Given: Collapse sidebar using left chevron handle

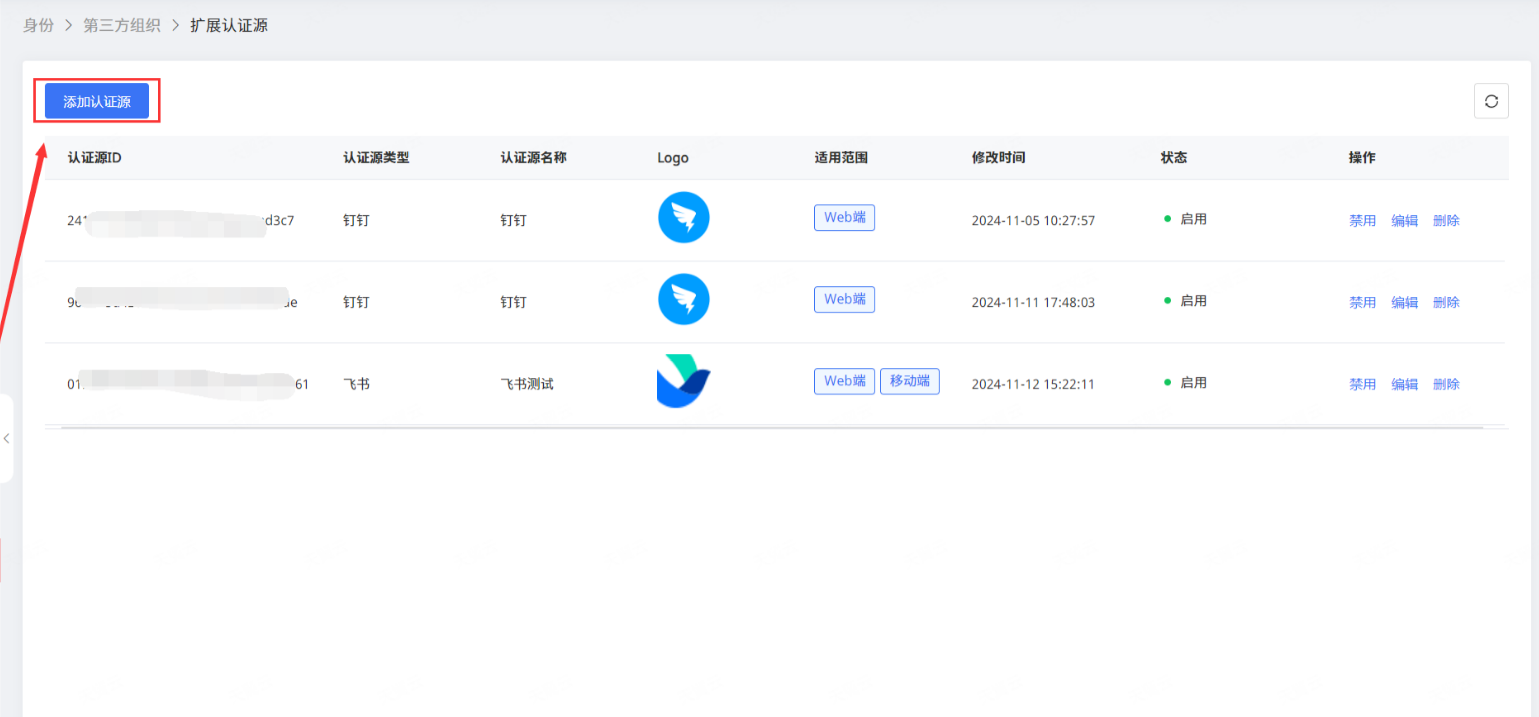Looking at the screenshot, I should 6,438.
